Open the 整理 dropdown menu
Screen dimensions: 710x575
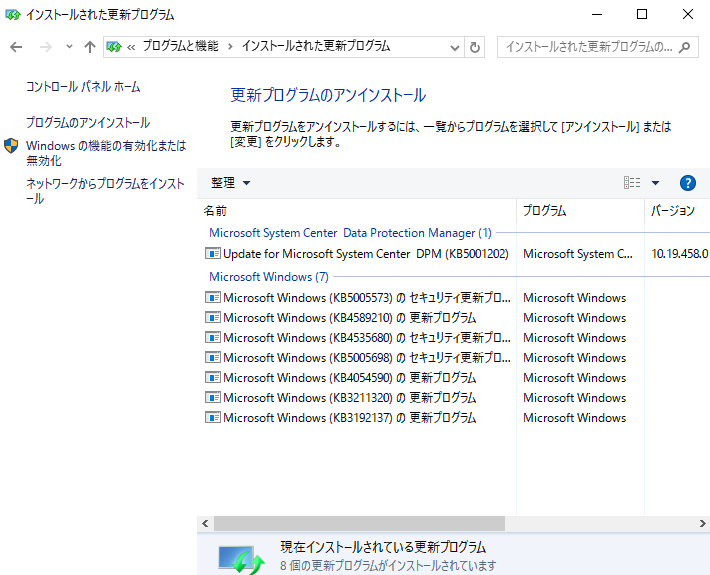click(x=230, y=183)
